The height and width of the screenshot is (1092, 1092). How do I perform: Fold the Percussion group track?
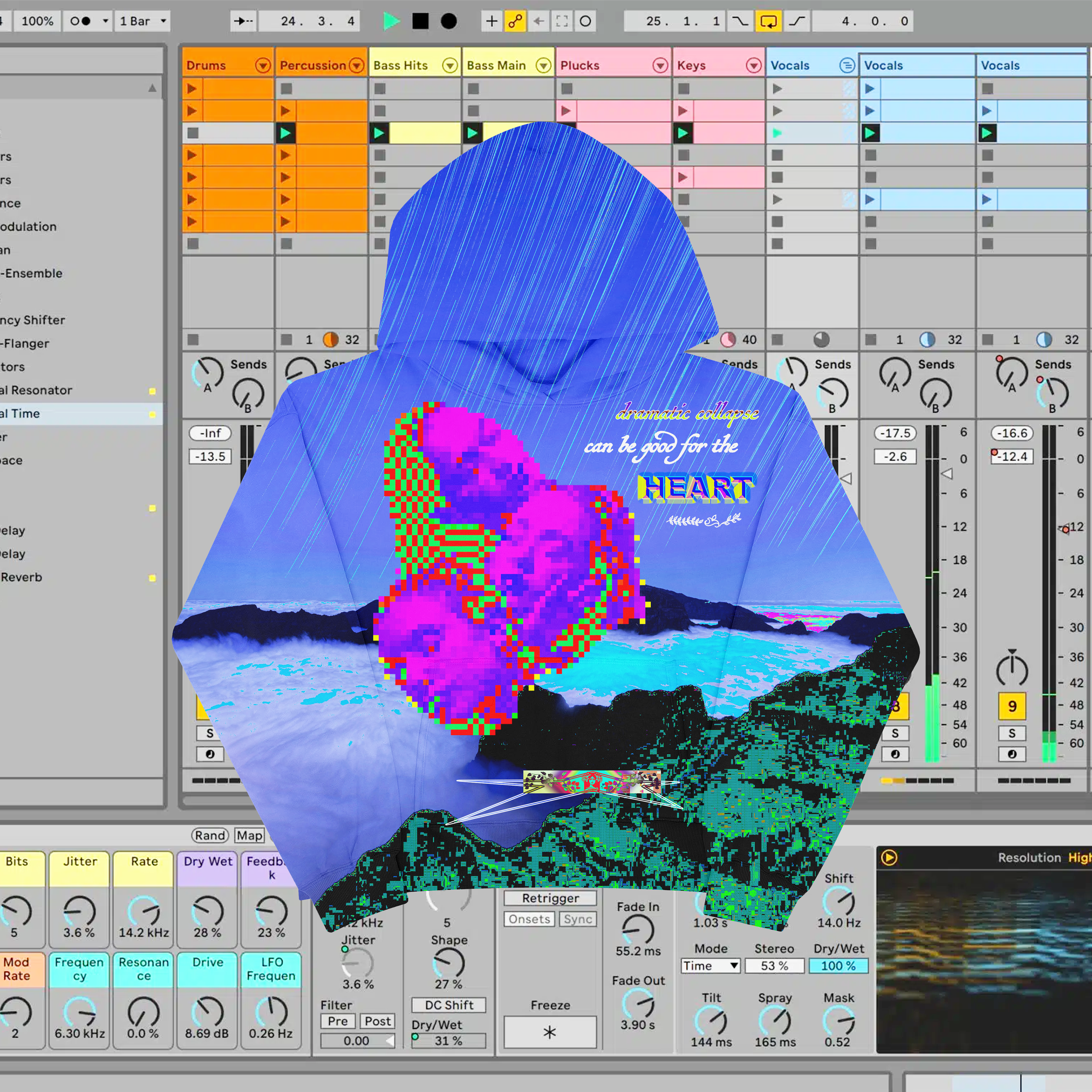tap(356, 66)
